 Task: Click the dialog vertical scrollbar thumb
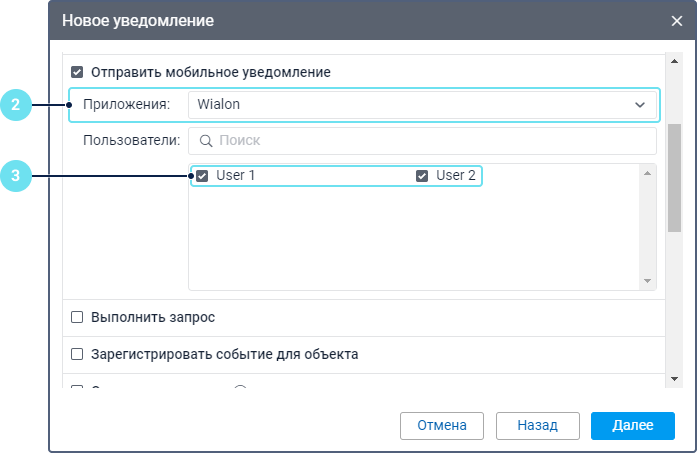[674, 180]
